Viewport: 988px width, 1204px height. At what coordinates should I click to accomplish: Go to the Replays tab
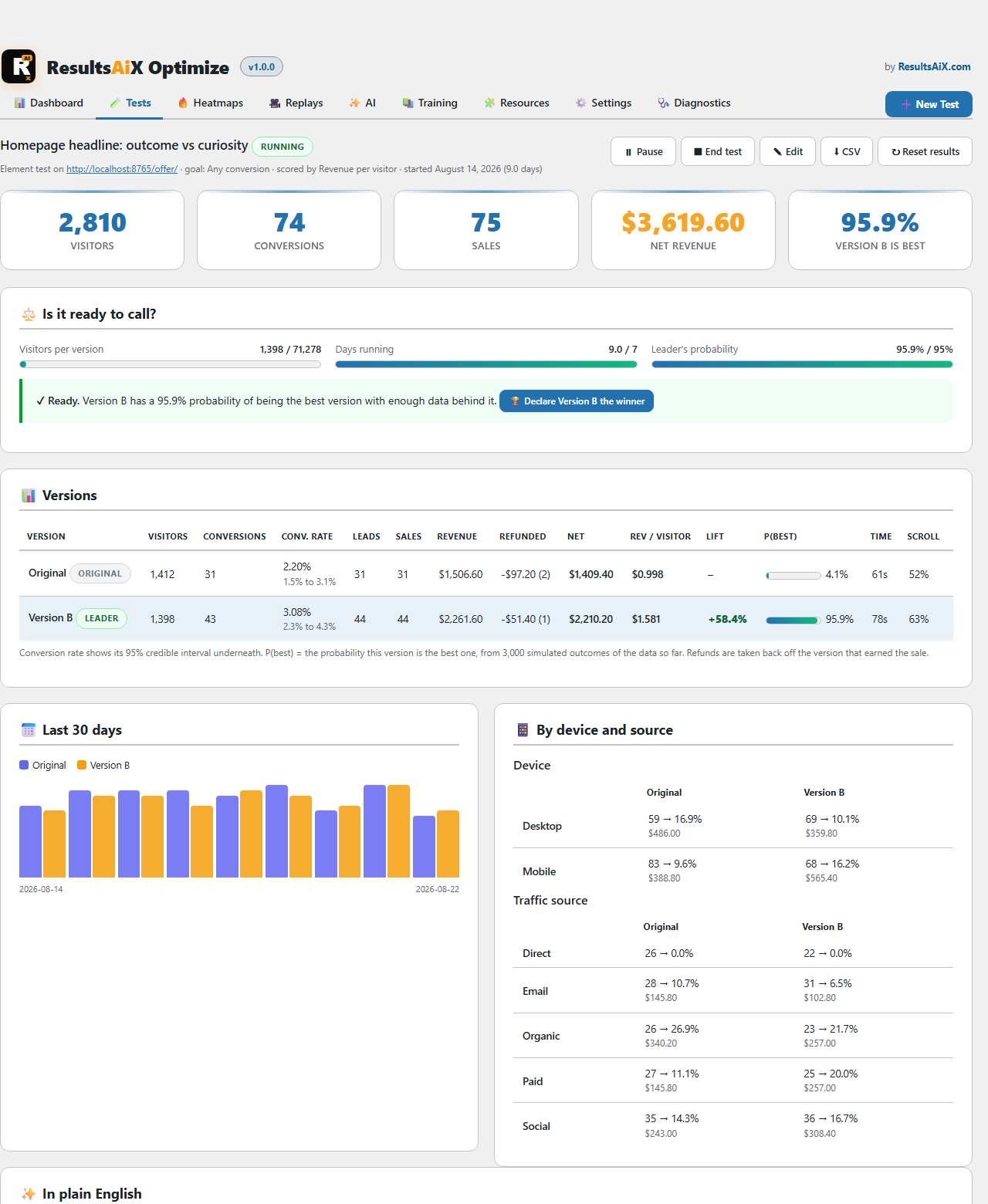(296, 103)
